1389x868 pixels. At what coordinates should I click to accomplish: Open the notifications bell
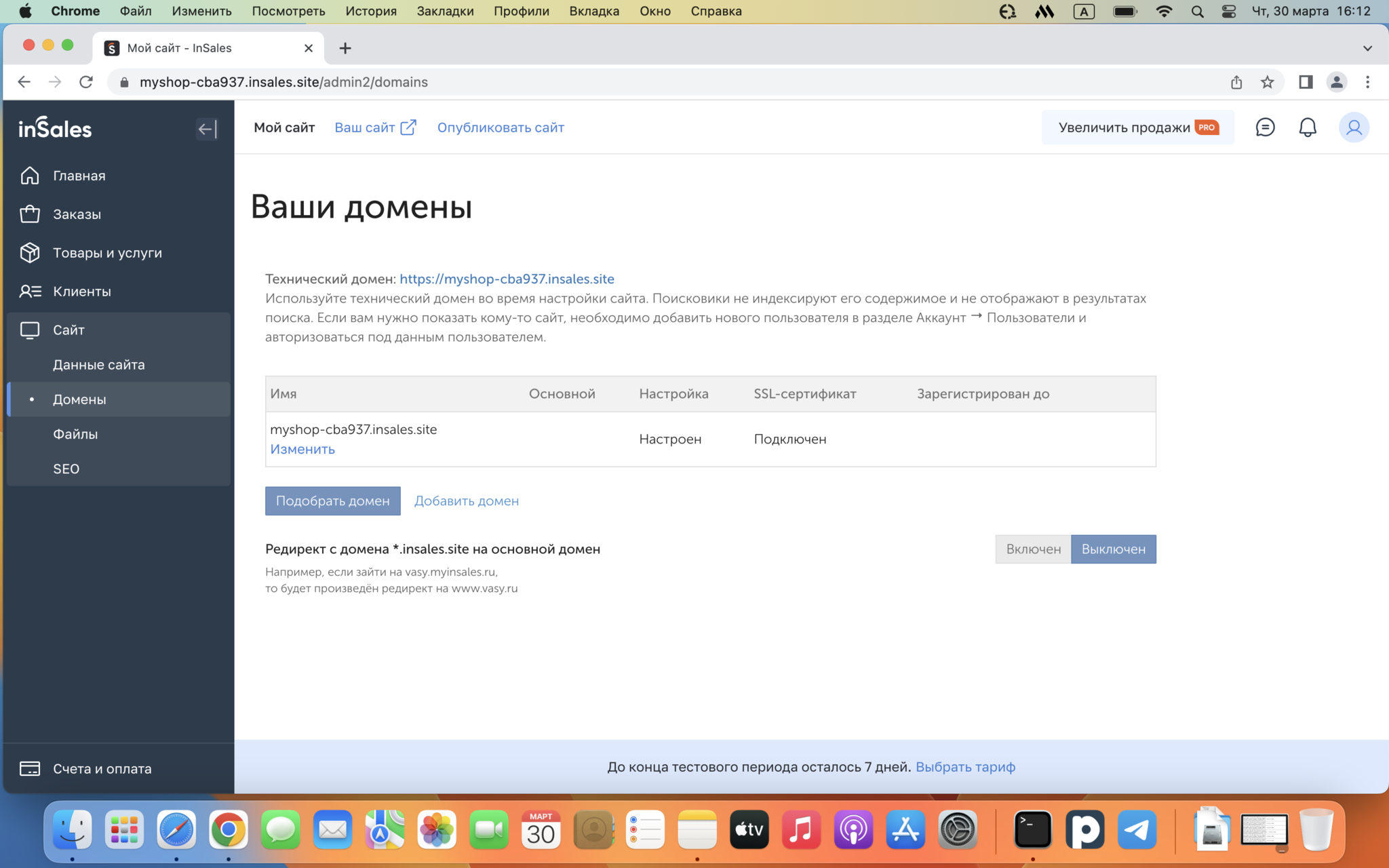[1307, 127]
